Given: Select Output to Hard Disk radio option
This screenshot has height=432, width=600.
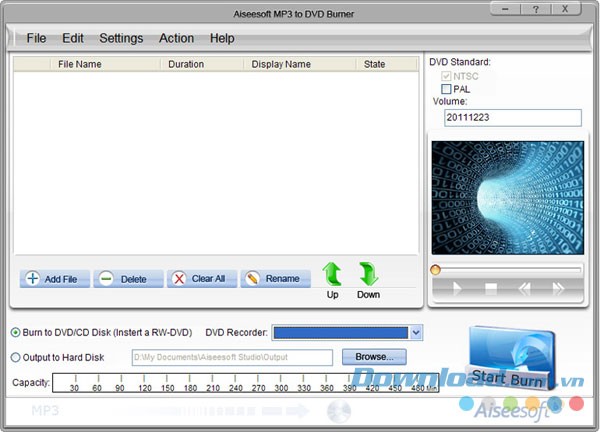Looking at the screenshot, I should click(x=15, y=357).
